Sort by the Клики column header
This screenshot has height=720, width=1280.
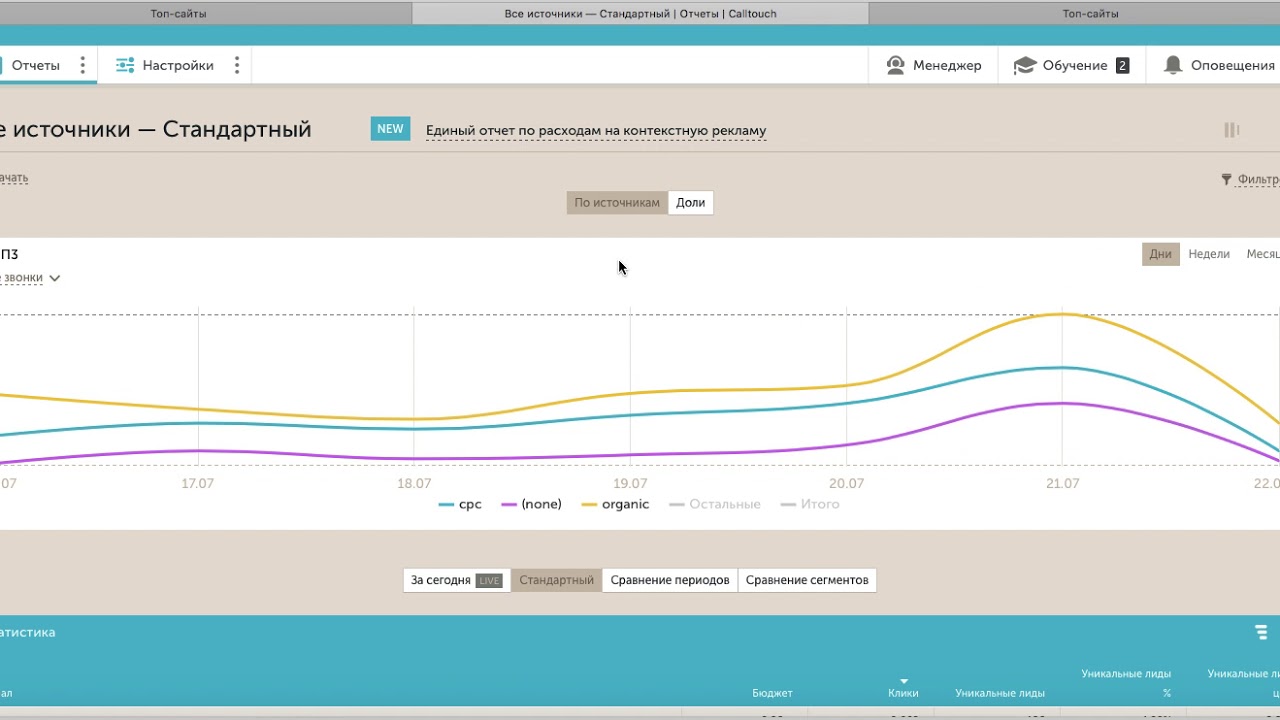click(x=903, y=693)
